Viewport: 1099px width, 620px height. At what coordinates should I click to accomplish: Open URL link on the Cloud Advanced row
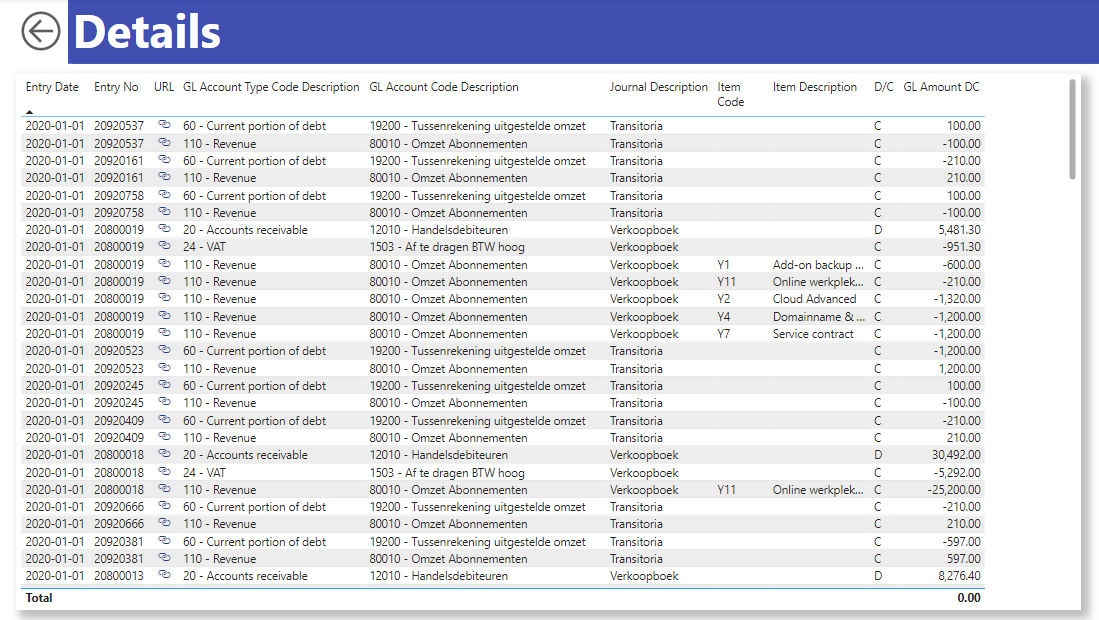tap(164, 298)
